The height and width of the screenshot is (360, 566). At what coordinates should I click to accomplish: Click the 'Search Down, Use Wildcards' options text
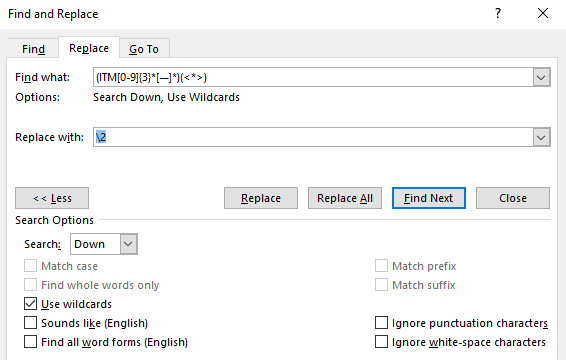tap(166, 97)
